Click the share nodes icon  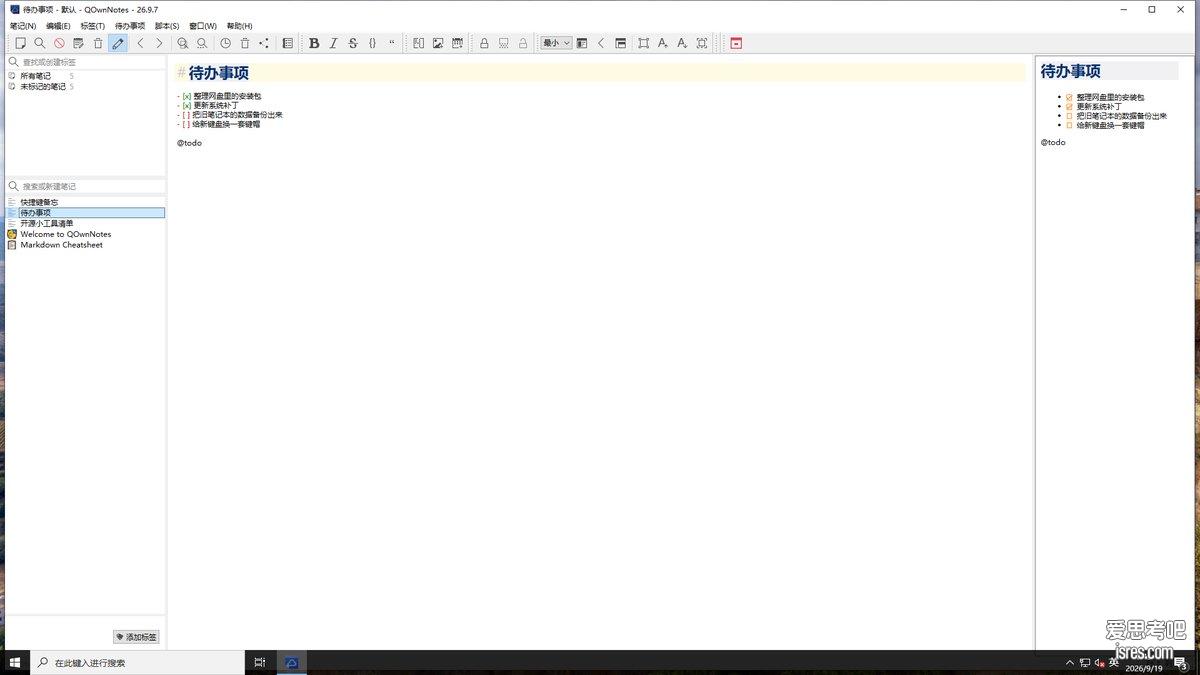tap(264, 43)
